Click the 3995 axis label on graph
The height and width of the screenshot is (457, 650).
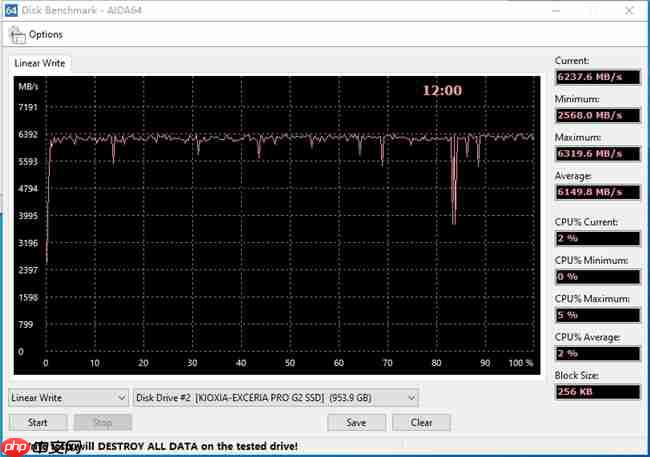[x=28, y=216]
